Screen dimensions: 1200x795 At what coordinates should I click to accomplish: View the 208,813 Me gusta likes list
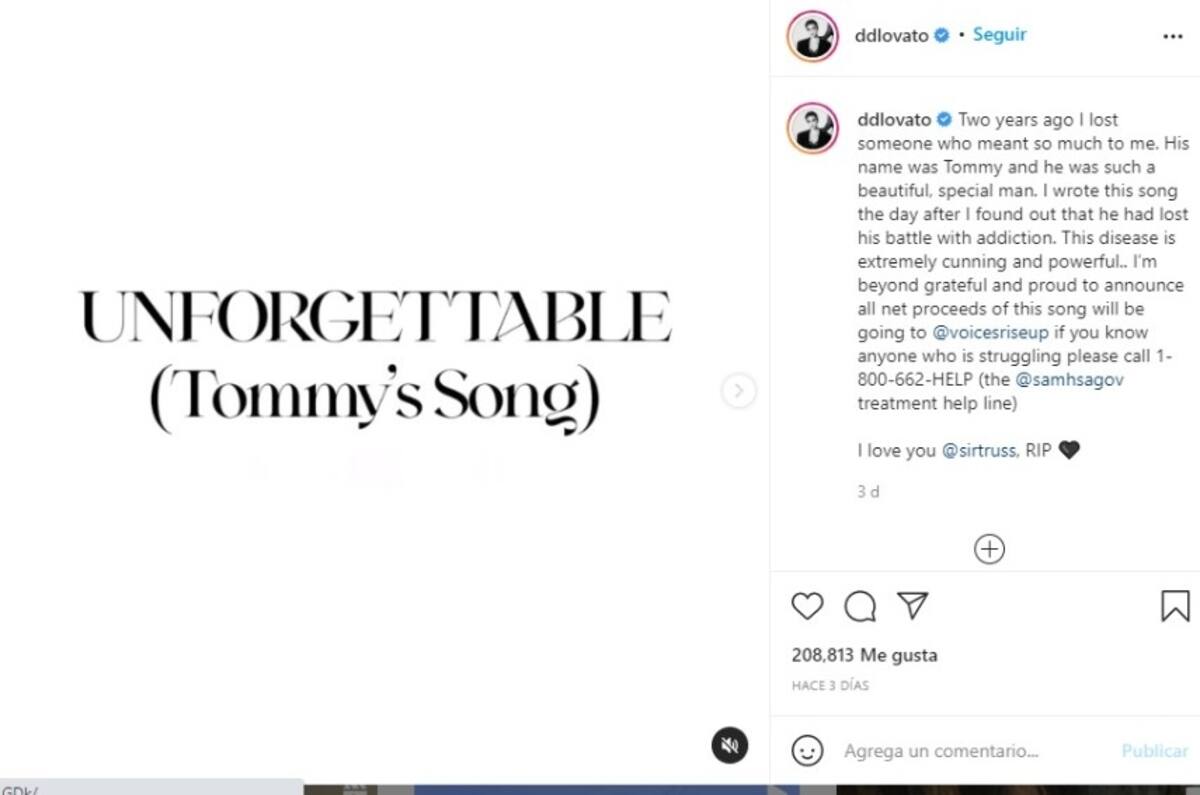[864, 656]
